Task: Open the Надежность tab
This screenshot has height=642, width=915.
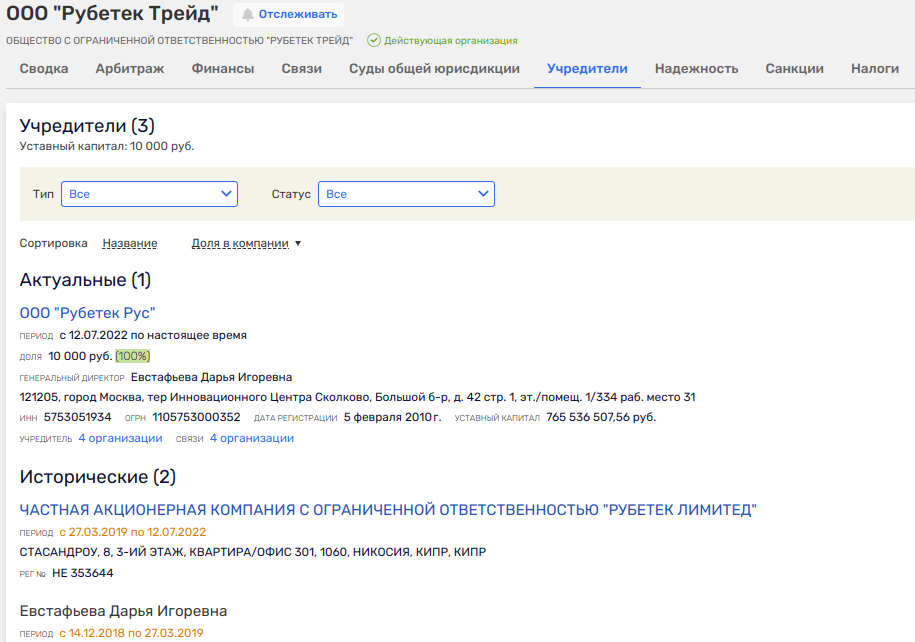Action: click(696, 68)
